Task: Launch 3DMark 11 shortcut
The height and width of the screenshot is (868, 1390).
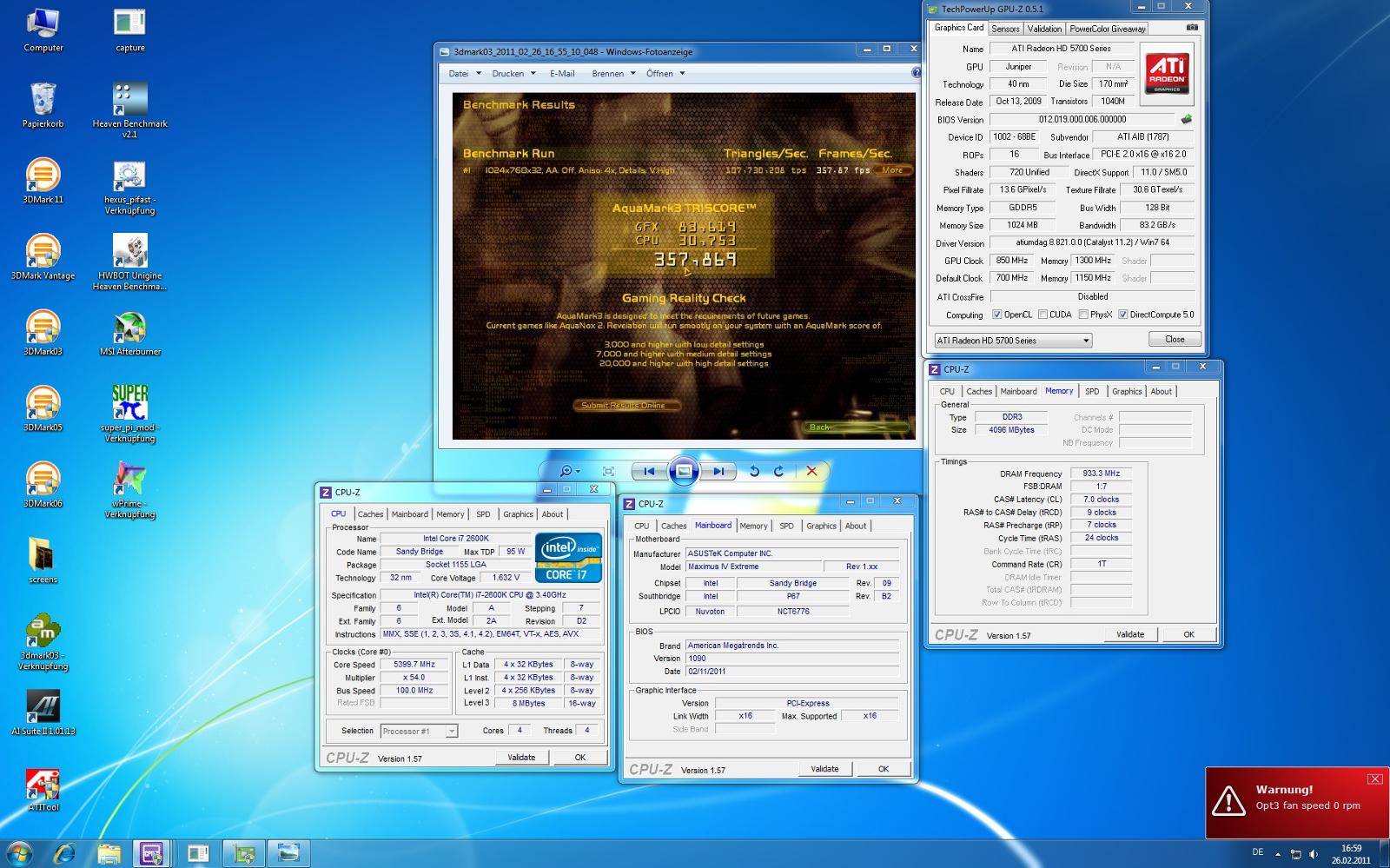Action: [x=43, y=181]
